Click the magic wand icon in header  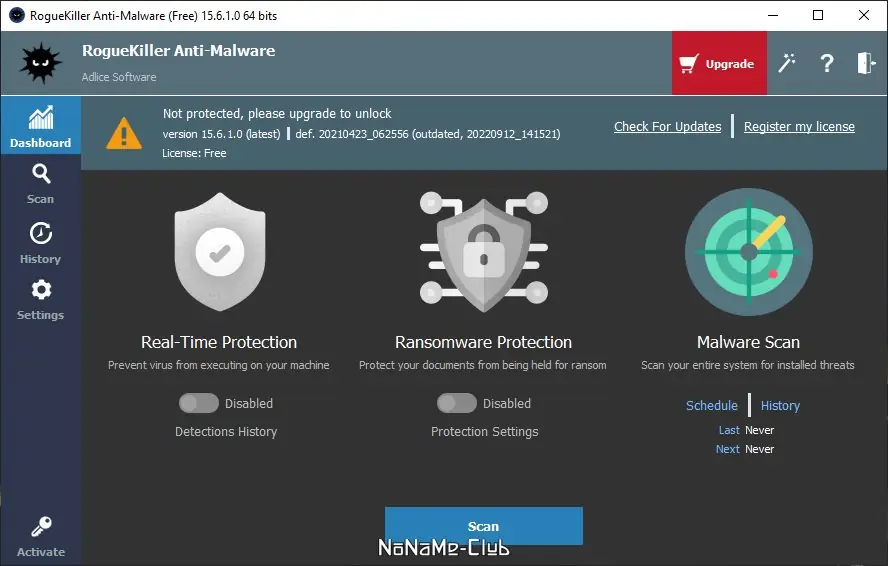click(x=787, y=63)
